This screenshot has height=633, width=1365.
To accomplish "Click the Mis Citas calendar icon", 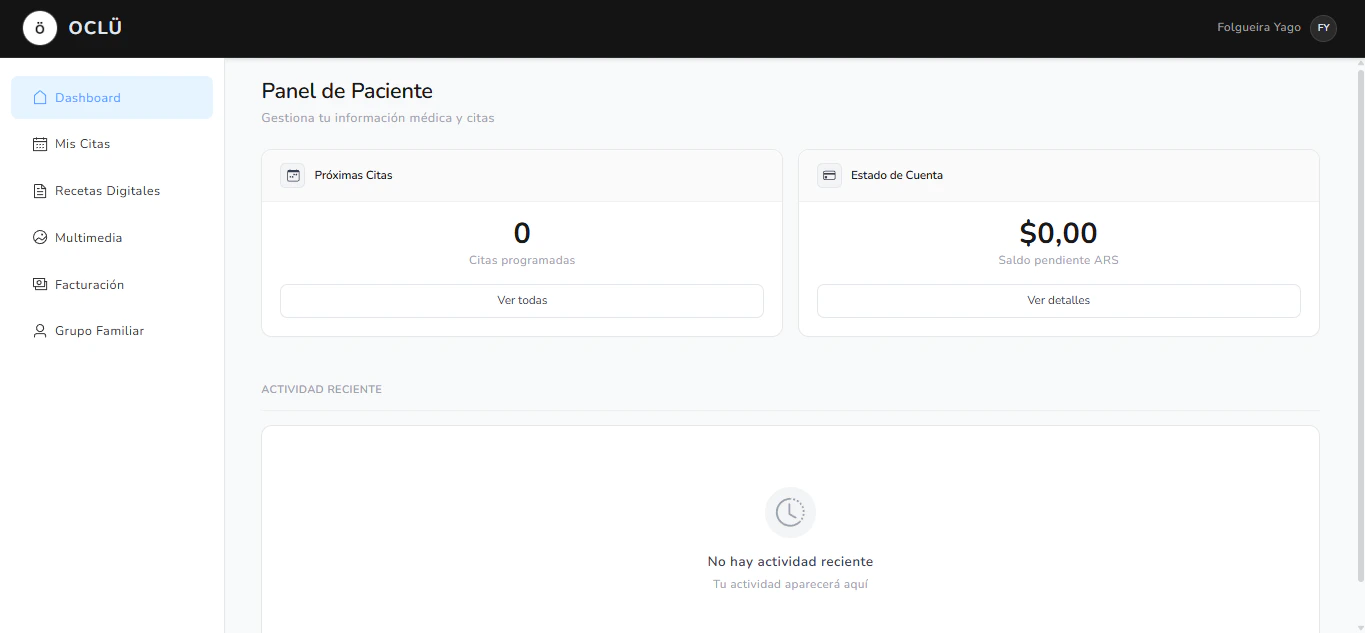I will point(40,144).
